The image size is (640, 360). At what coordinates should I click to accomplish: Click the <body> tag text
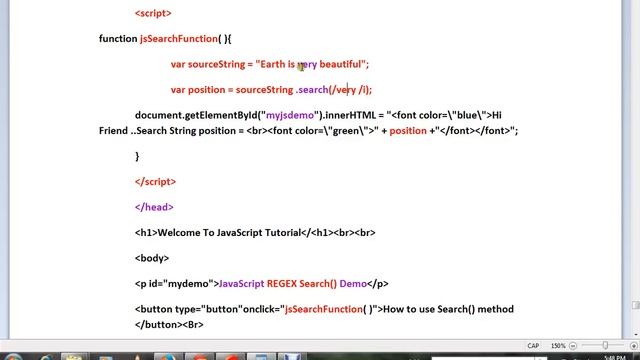click(x=152, y=258)
